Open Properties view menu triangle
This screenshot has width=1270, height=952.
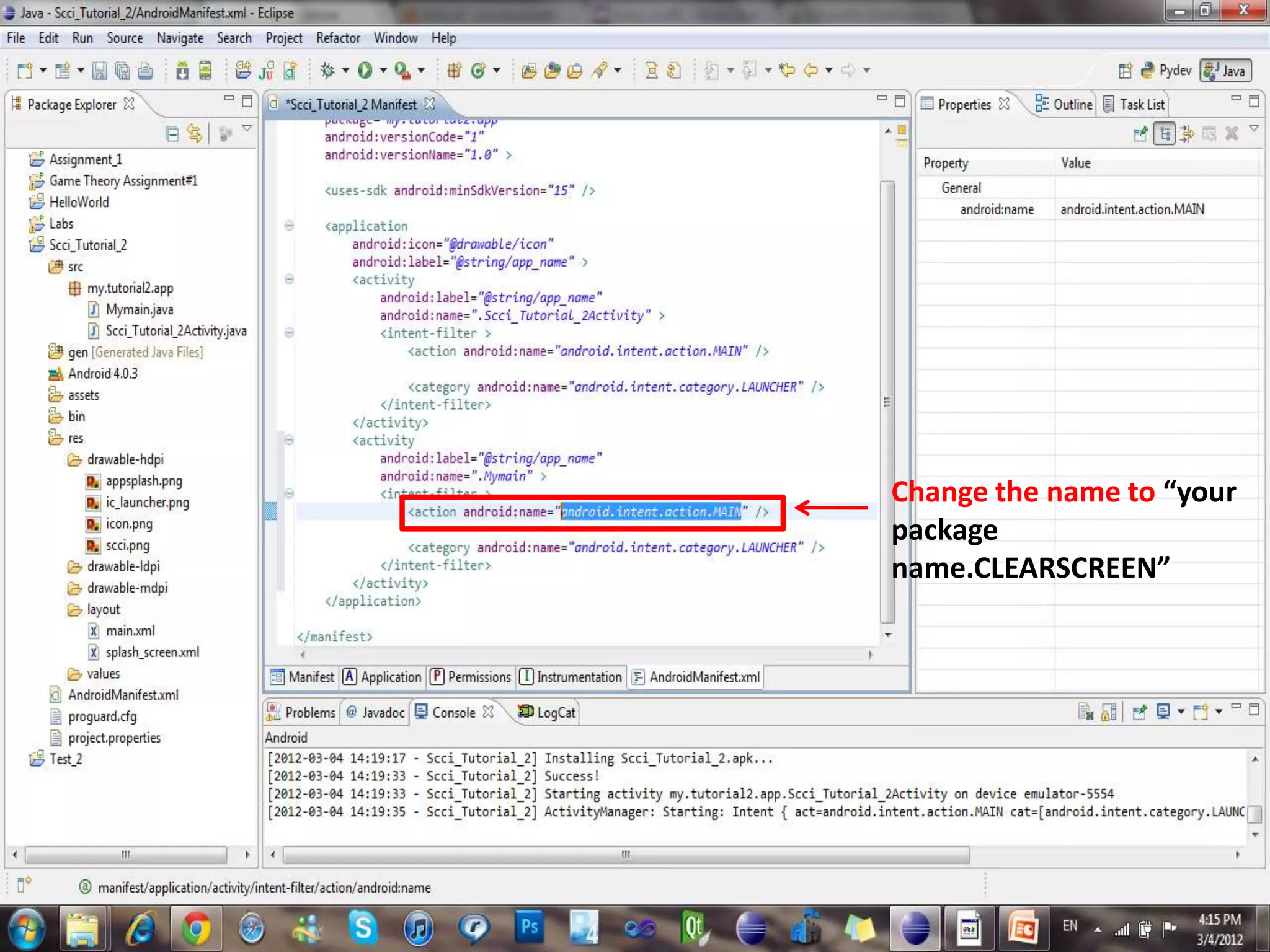click(x=1254, y=128)
